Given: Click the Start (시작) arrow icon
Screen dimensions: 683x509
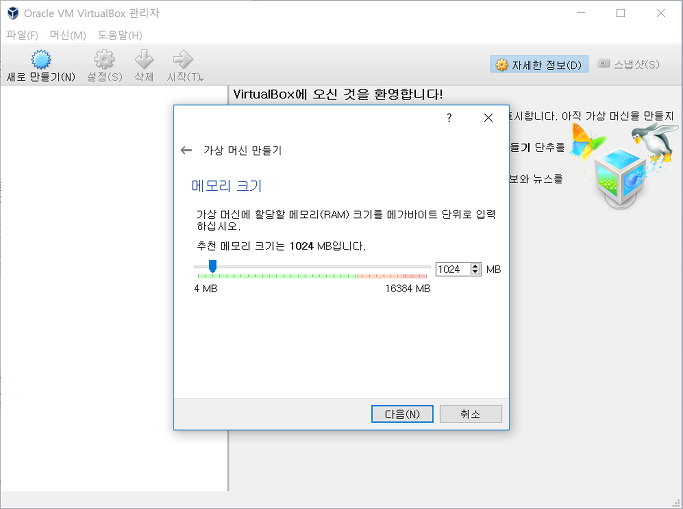Looking at the screenshot, I should [183, 59].
